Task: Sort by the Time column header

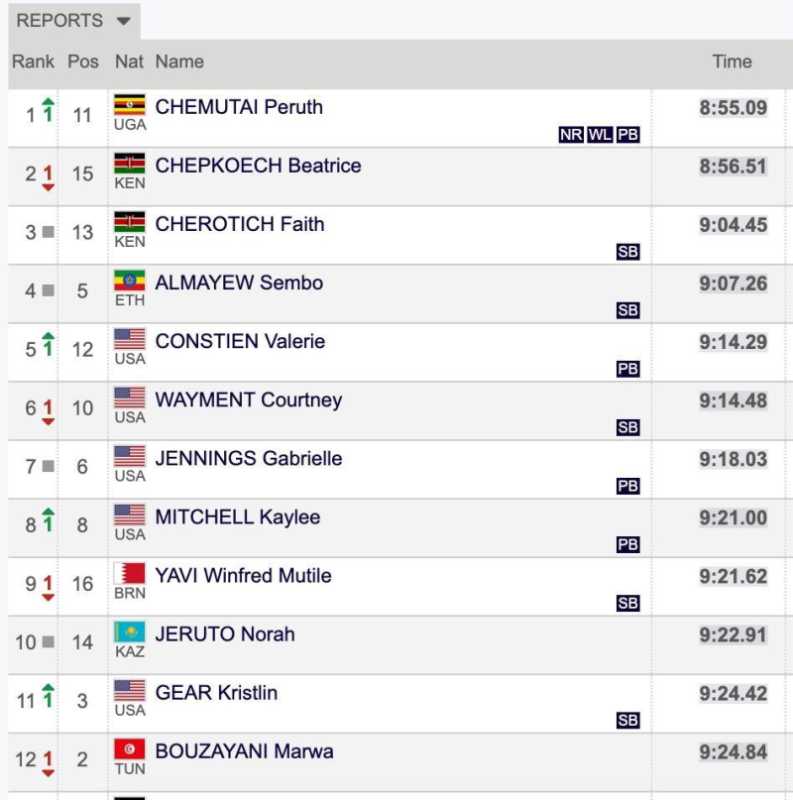Action: pos(731,62)
